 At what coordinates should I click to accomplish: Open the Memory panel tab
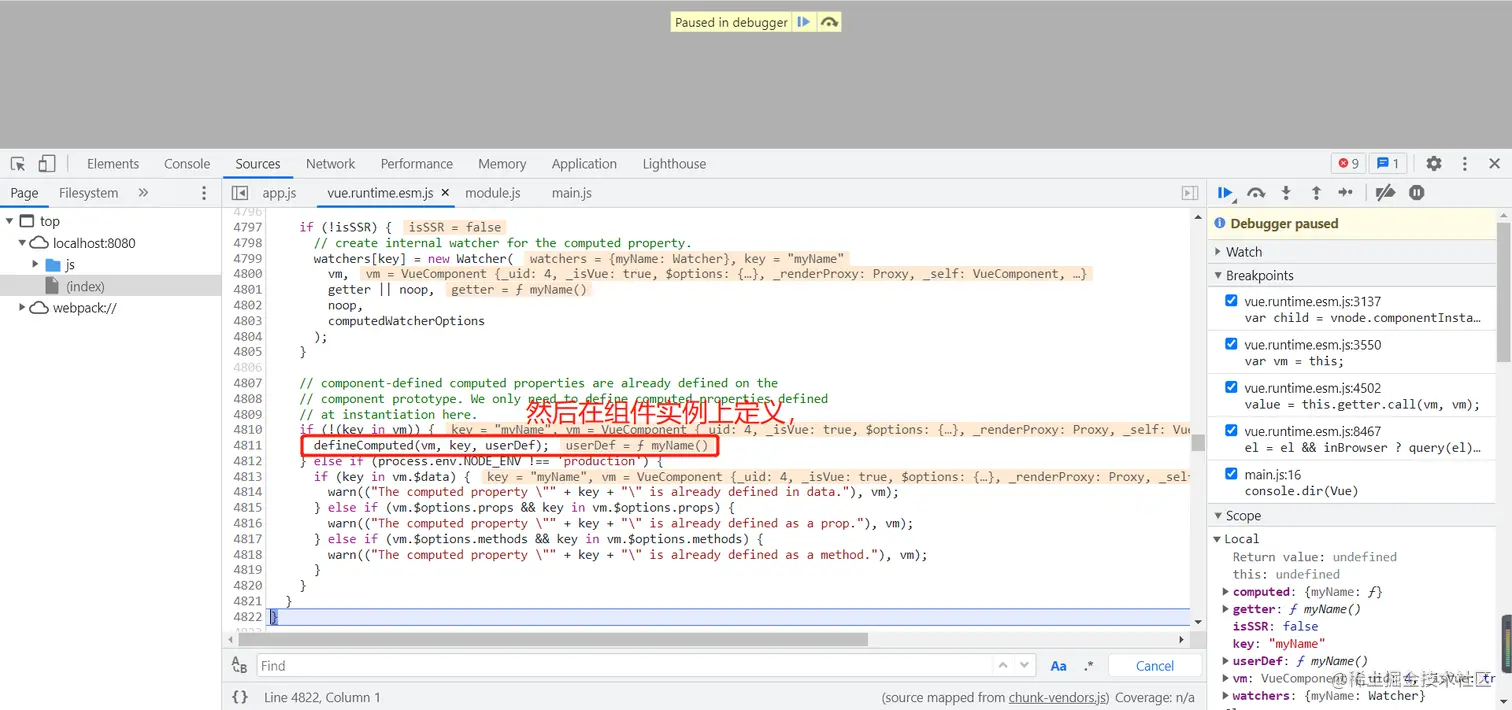502,164
